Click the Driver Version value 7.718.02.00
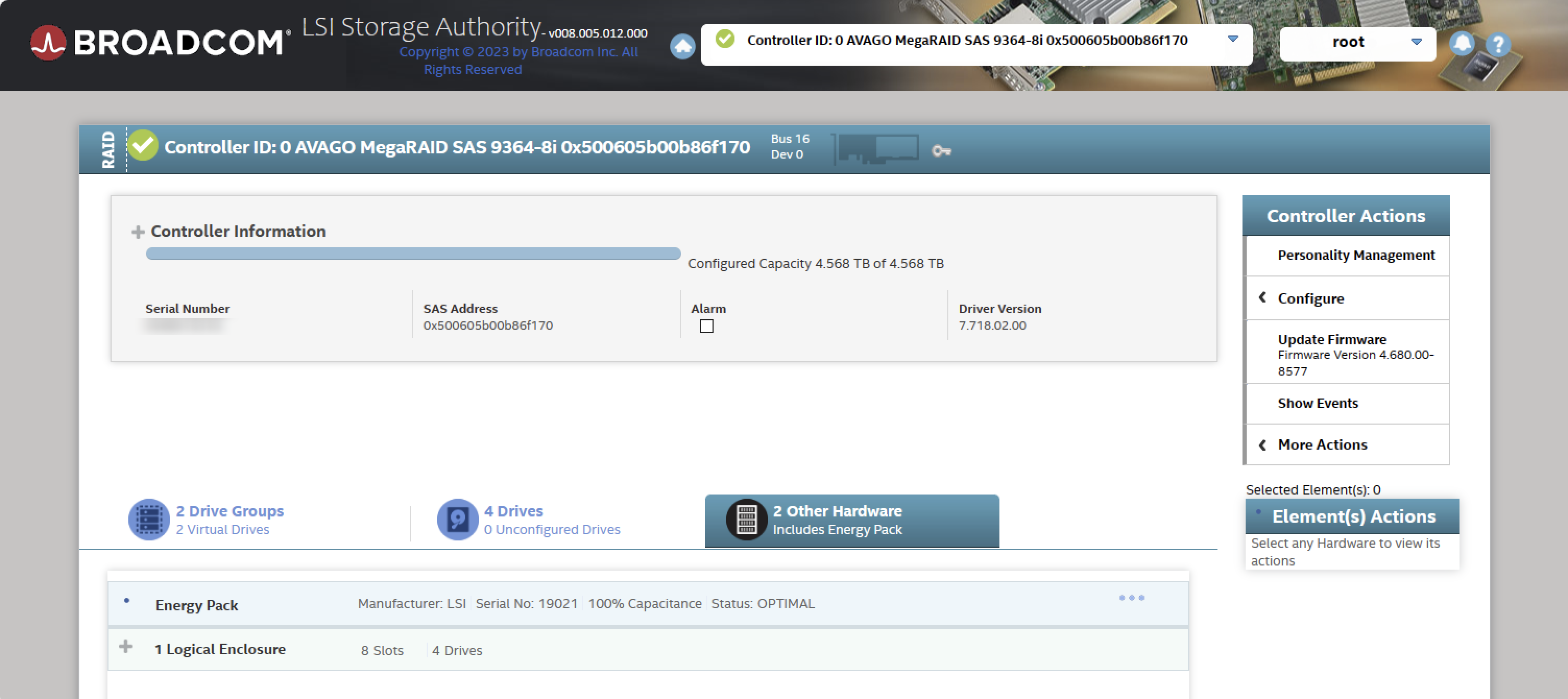The height and width of the screenshot is (699, 1568). [992, 325]
